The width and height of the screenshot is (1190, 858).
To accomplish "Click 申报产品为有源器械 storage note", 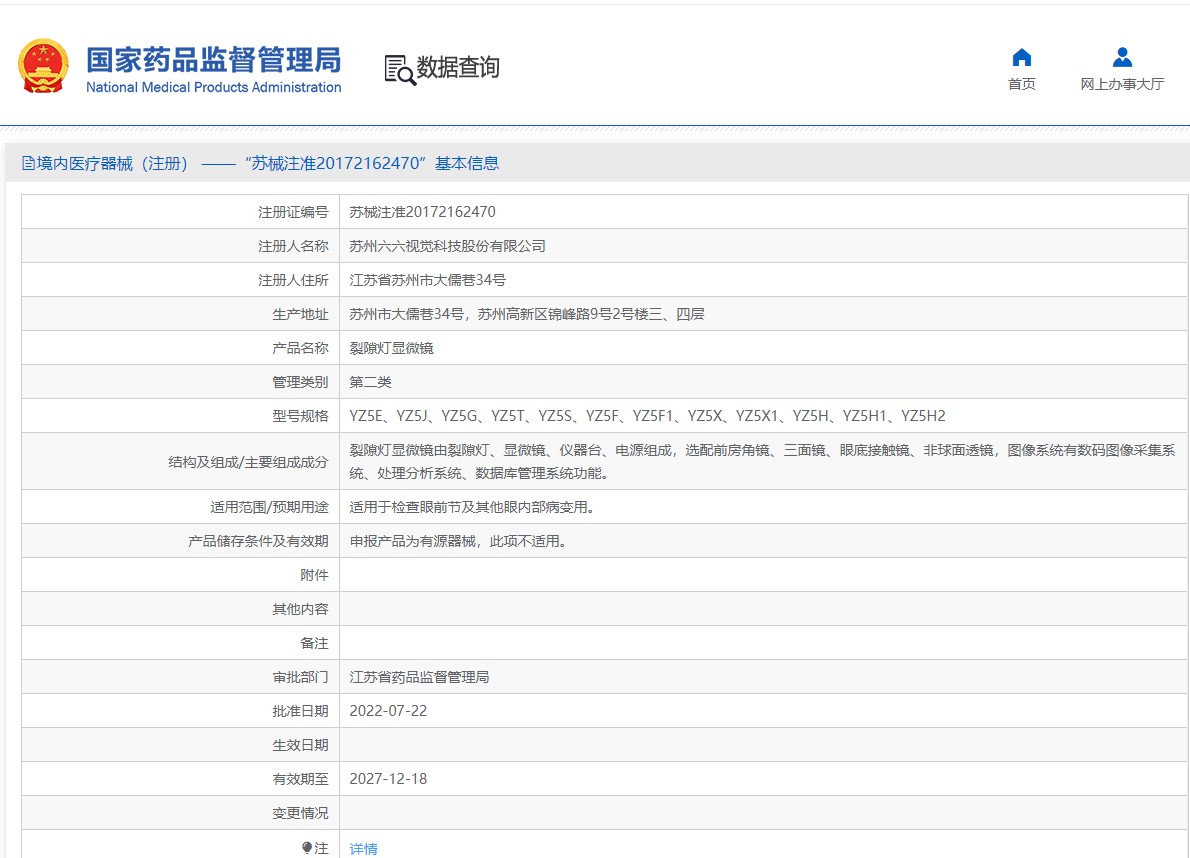I will (459, 541).
